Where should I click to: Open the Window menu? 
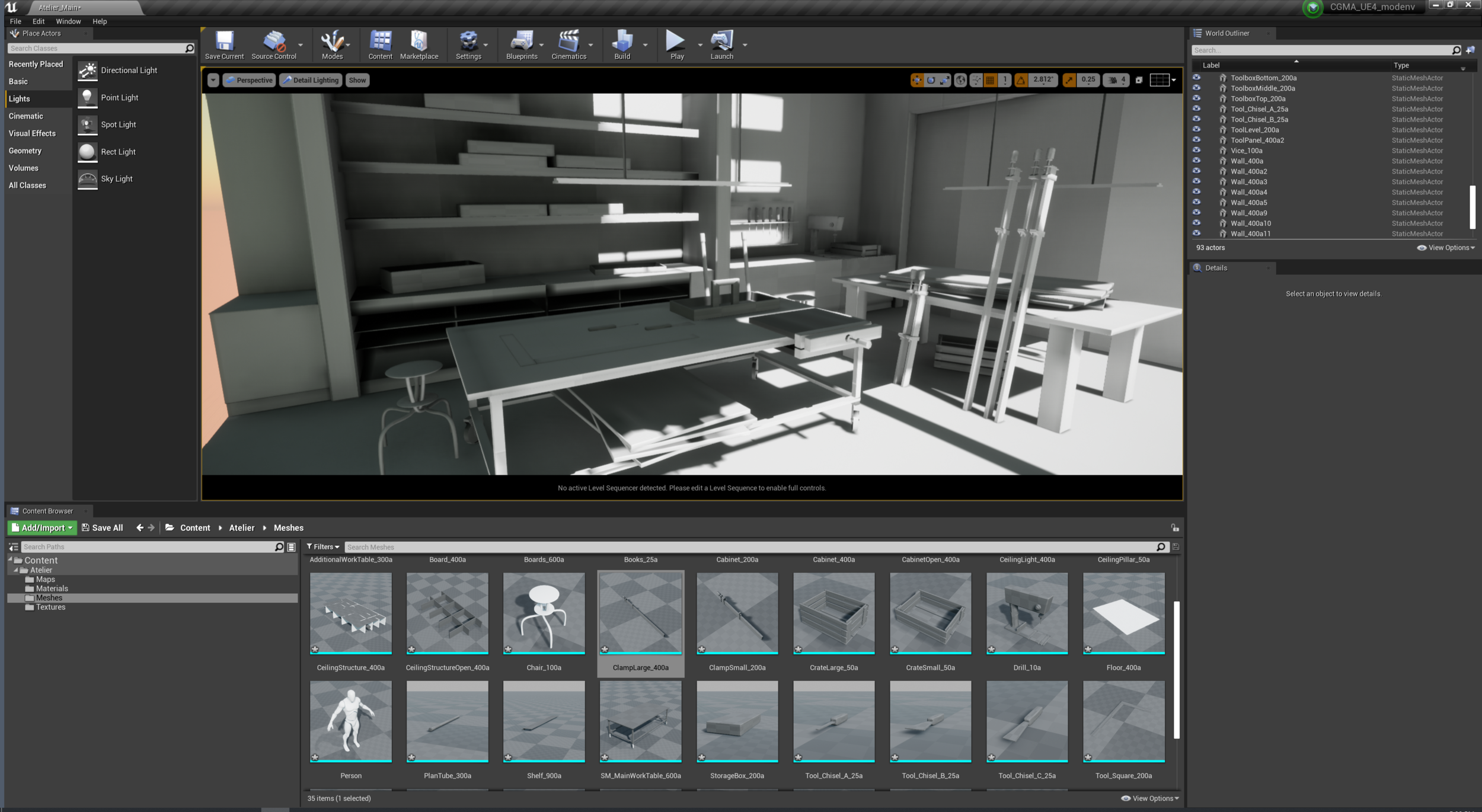(x=68, y=21)
